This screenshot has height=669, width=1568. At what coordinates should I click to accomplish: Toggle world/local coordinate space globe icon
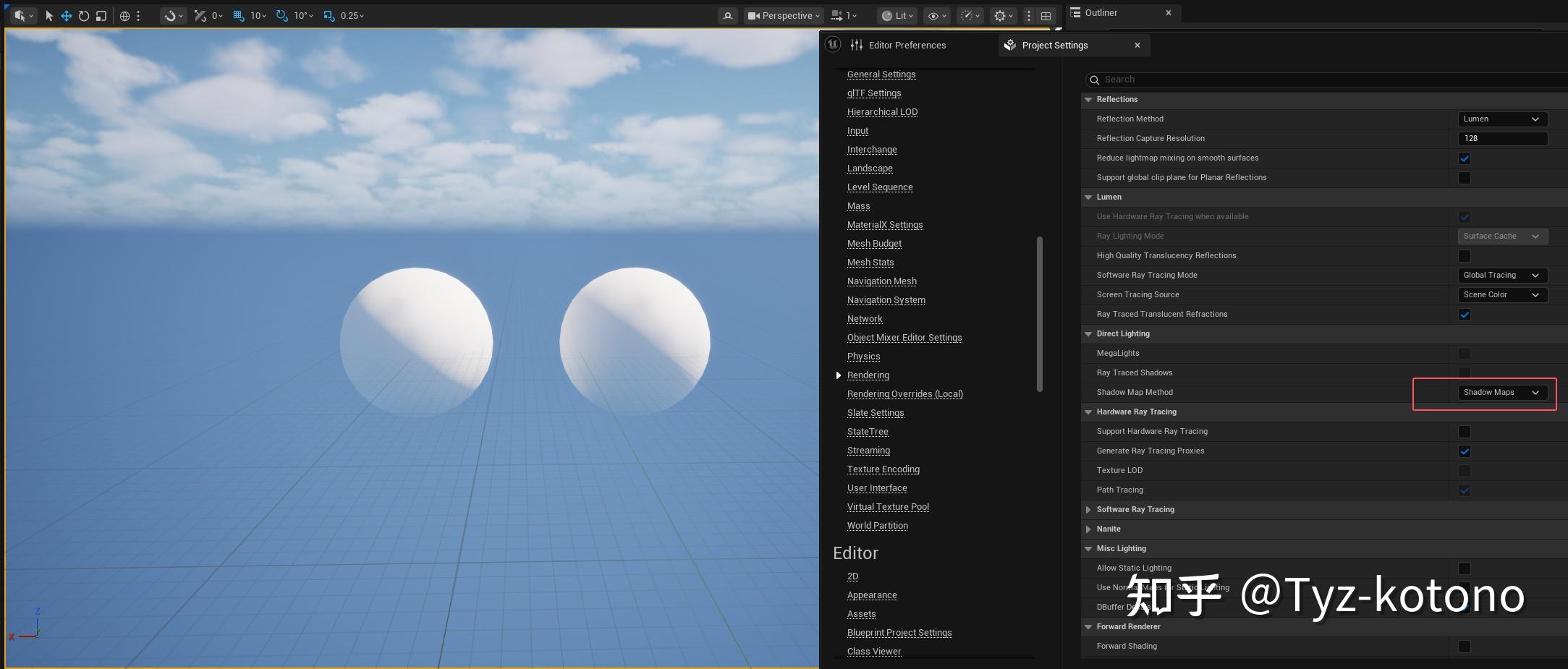tap(124, 15)
